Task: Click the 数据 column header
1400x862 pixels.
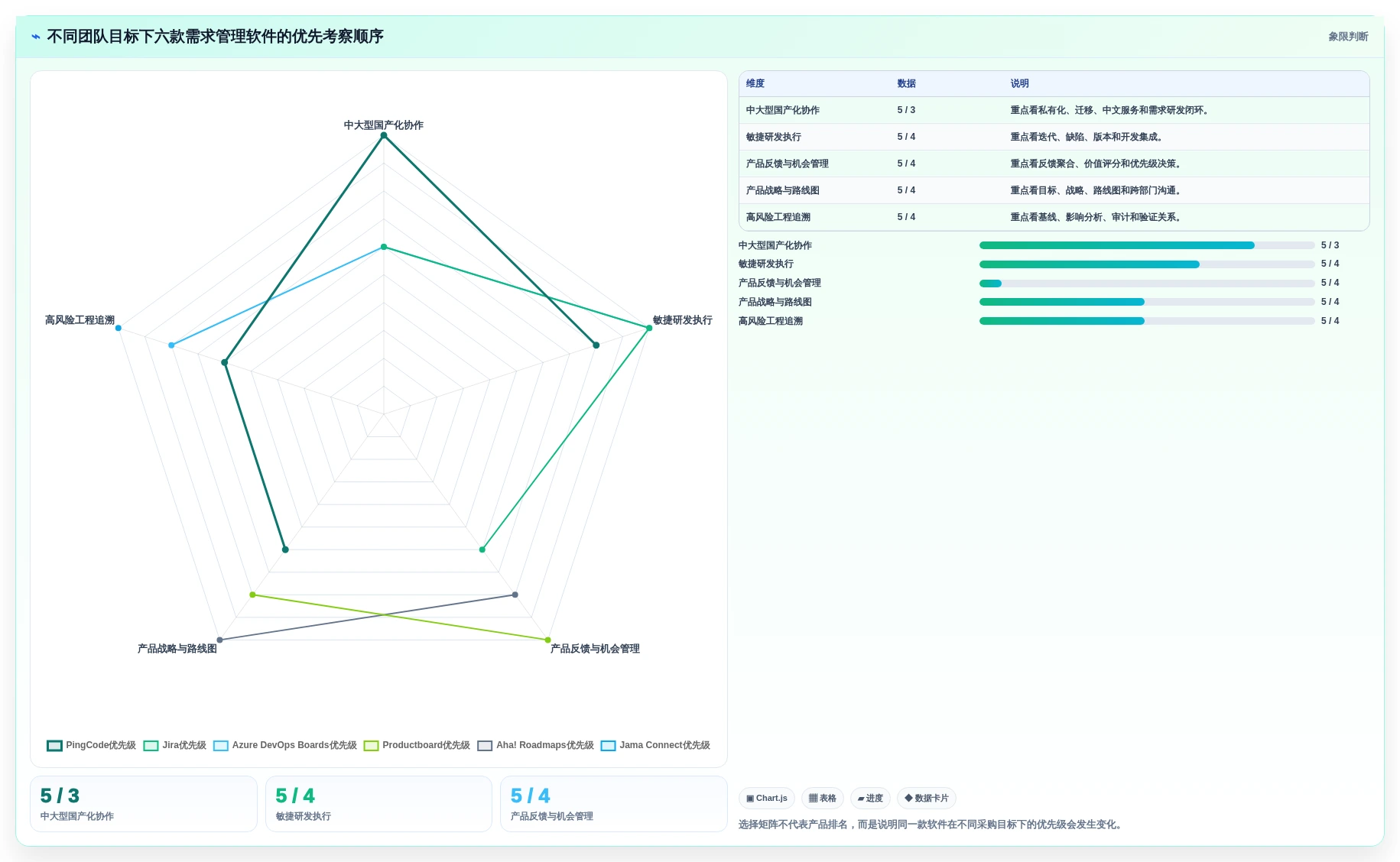Action: [907, 84]
